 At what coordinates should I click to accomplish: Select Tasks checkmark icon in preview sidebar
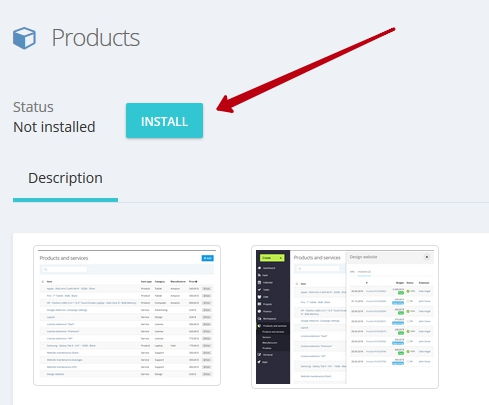tap(260, 290)
